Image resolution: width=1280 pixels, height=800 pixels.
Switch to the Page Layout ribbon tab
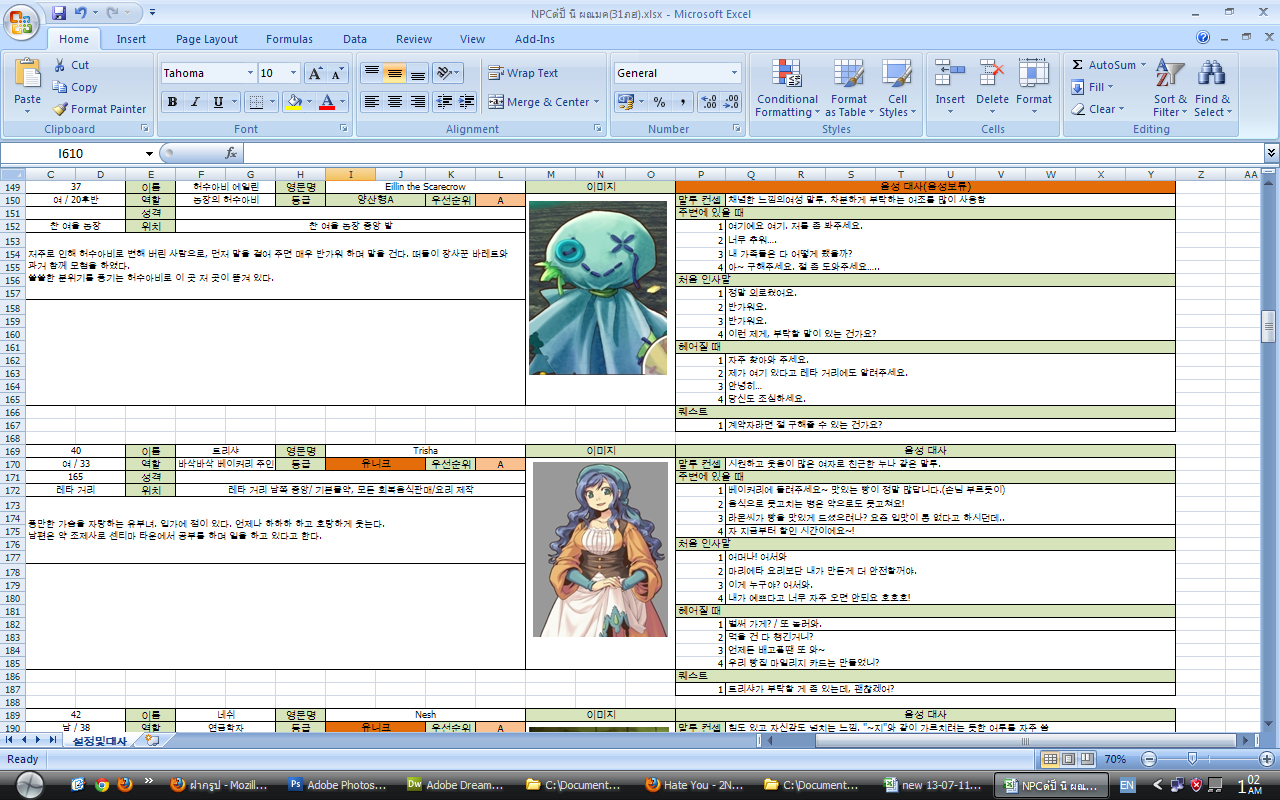click(207, 39)
